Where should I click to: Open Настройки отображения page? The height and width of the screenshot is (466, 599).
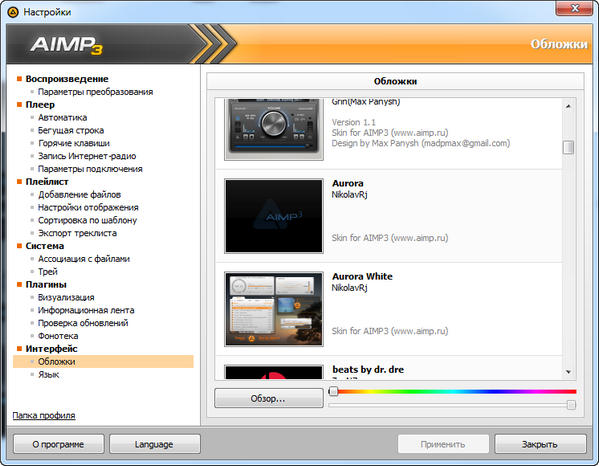click(x=88, y=207)
